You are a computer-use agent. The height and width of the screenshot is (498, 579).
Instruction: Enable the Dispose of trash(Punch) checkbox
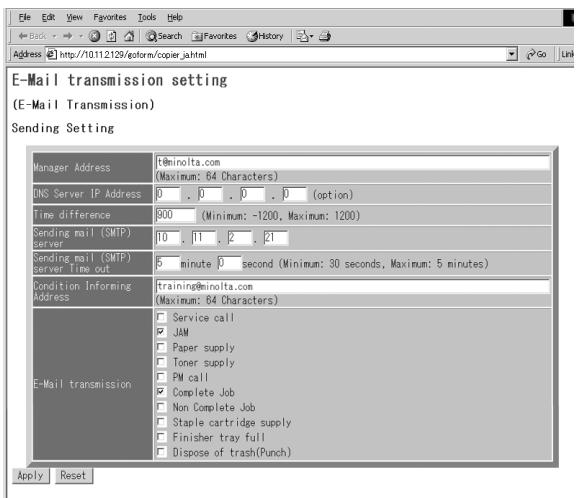click(161, 452)
